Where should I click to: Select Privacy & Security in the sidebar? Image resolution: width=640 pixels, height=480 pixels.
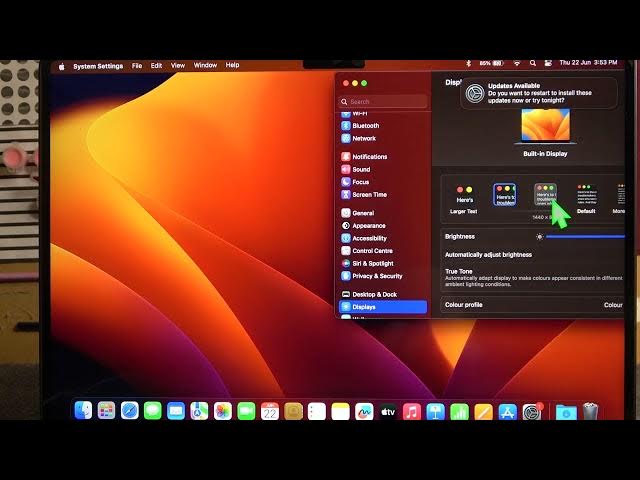pos(383,276)
